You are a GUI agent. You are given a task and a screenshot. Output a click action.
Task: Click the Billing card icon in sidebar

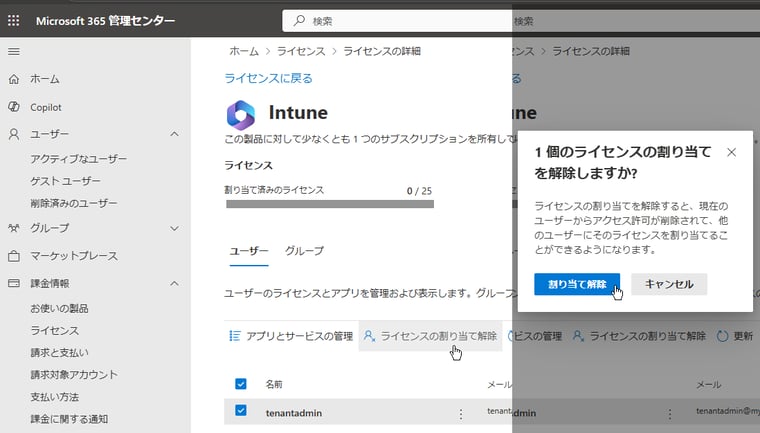(14, 283)
